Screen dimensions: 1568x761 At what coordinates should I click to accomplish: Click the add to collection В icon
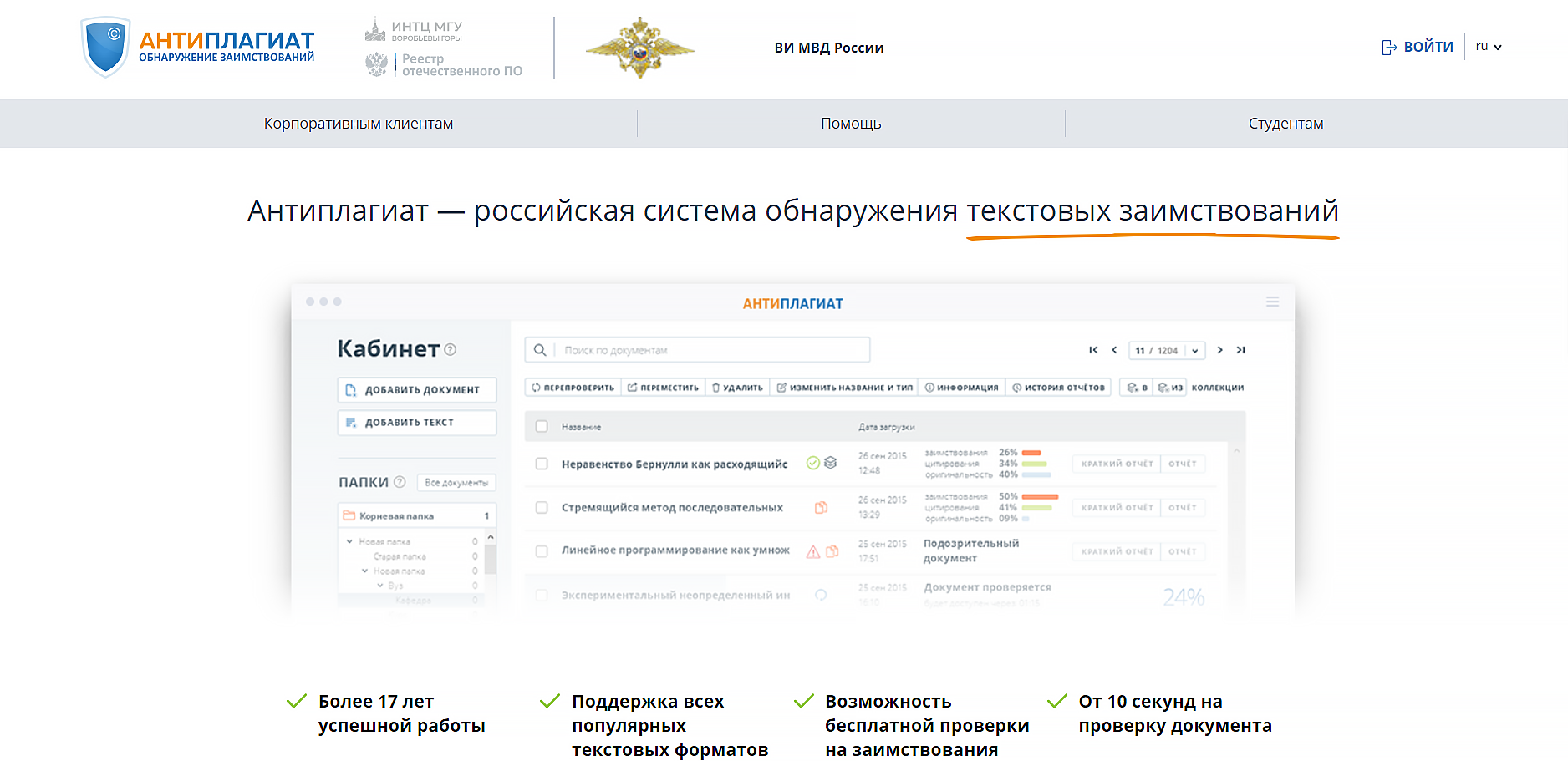(1137, 388)
